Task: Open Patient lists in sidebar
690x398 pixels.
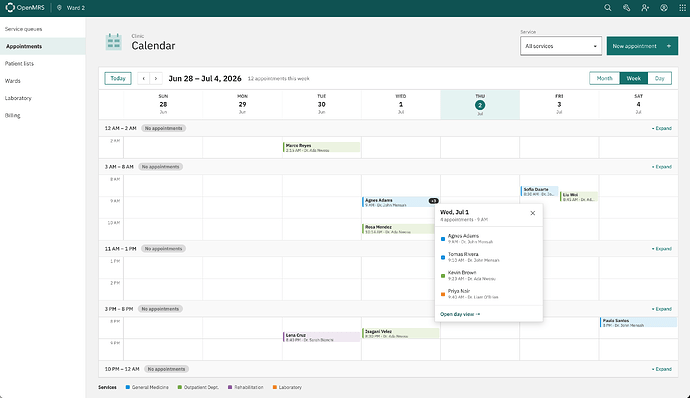Action: pyautogui.click(x=43, y=63)
